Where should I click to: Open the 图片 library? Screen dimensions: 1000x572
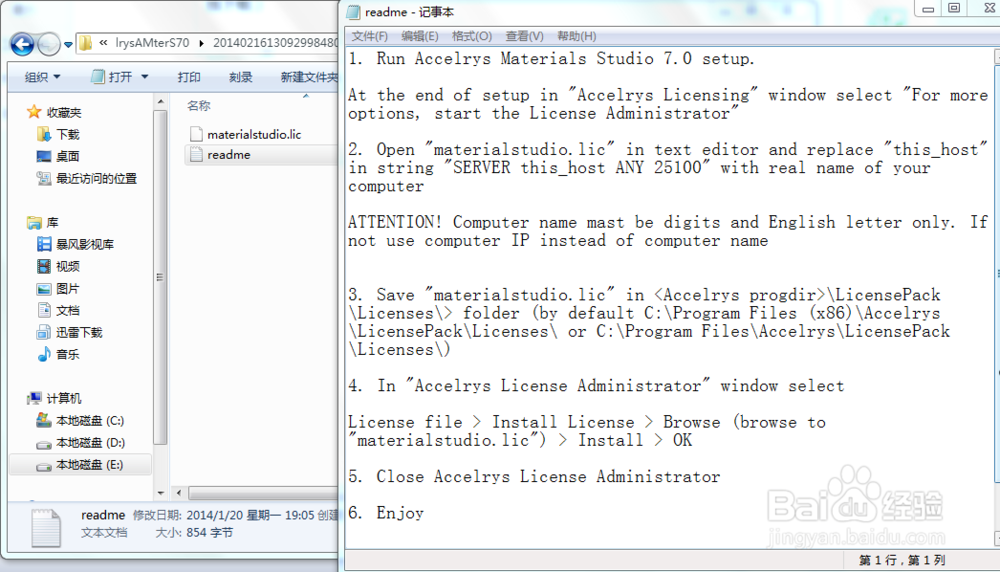tap(68, 289)
